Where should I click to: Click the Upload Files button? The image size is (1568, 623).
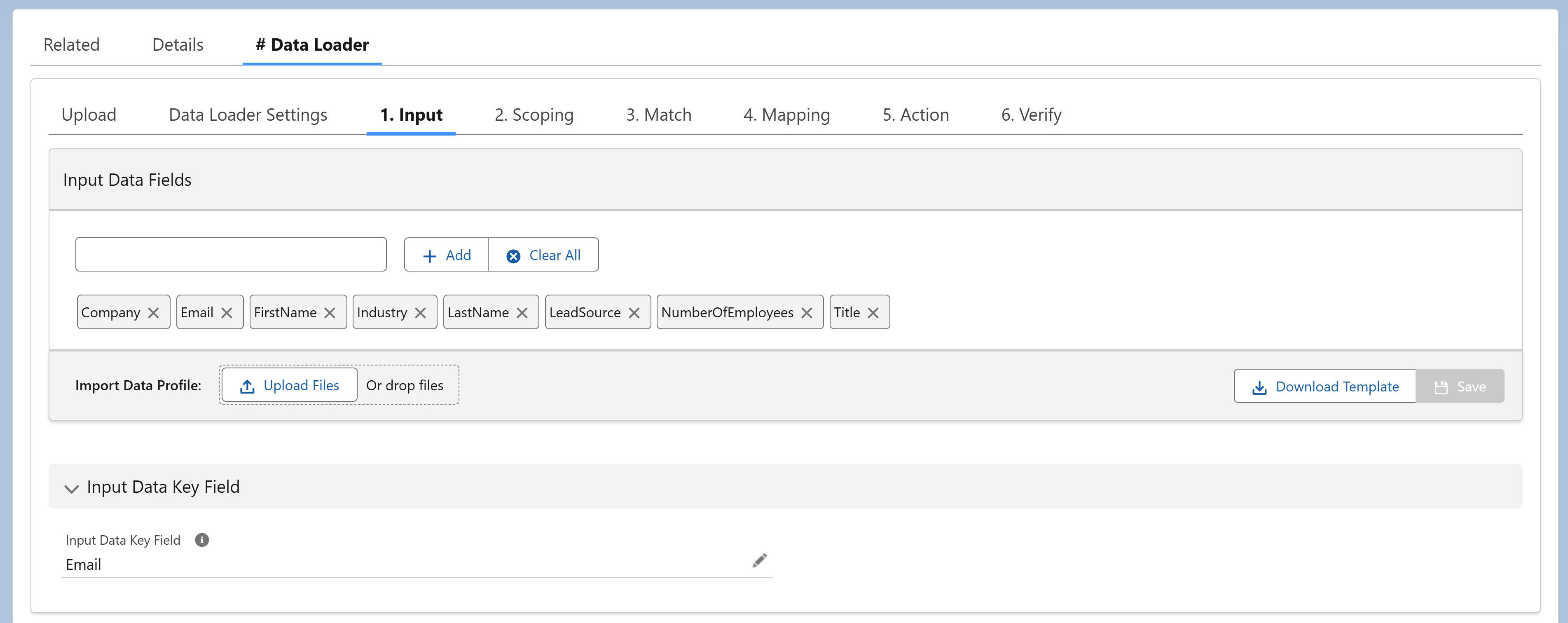(289, 386)
